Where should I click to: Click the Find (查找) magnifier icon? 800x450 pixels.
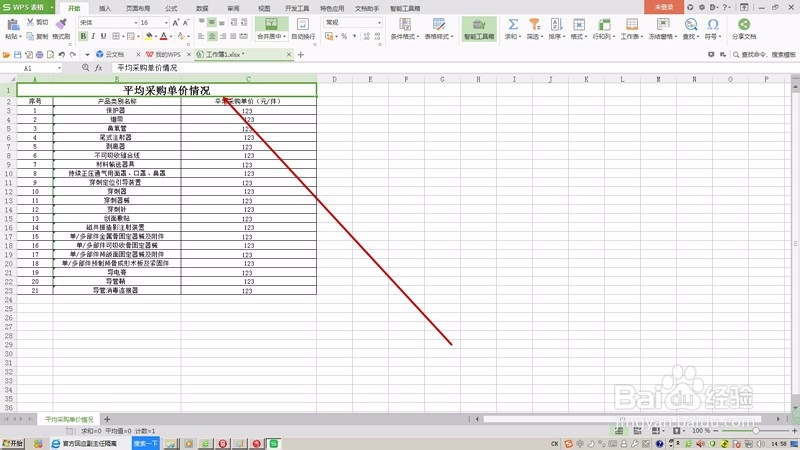[690, 24]
